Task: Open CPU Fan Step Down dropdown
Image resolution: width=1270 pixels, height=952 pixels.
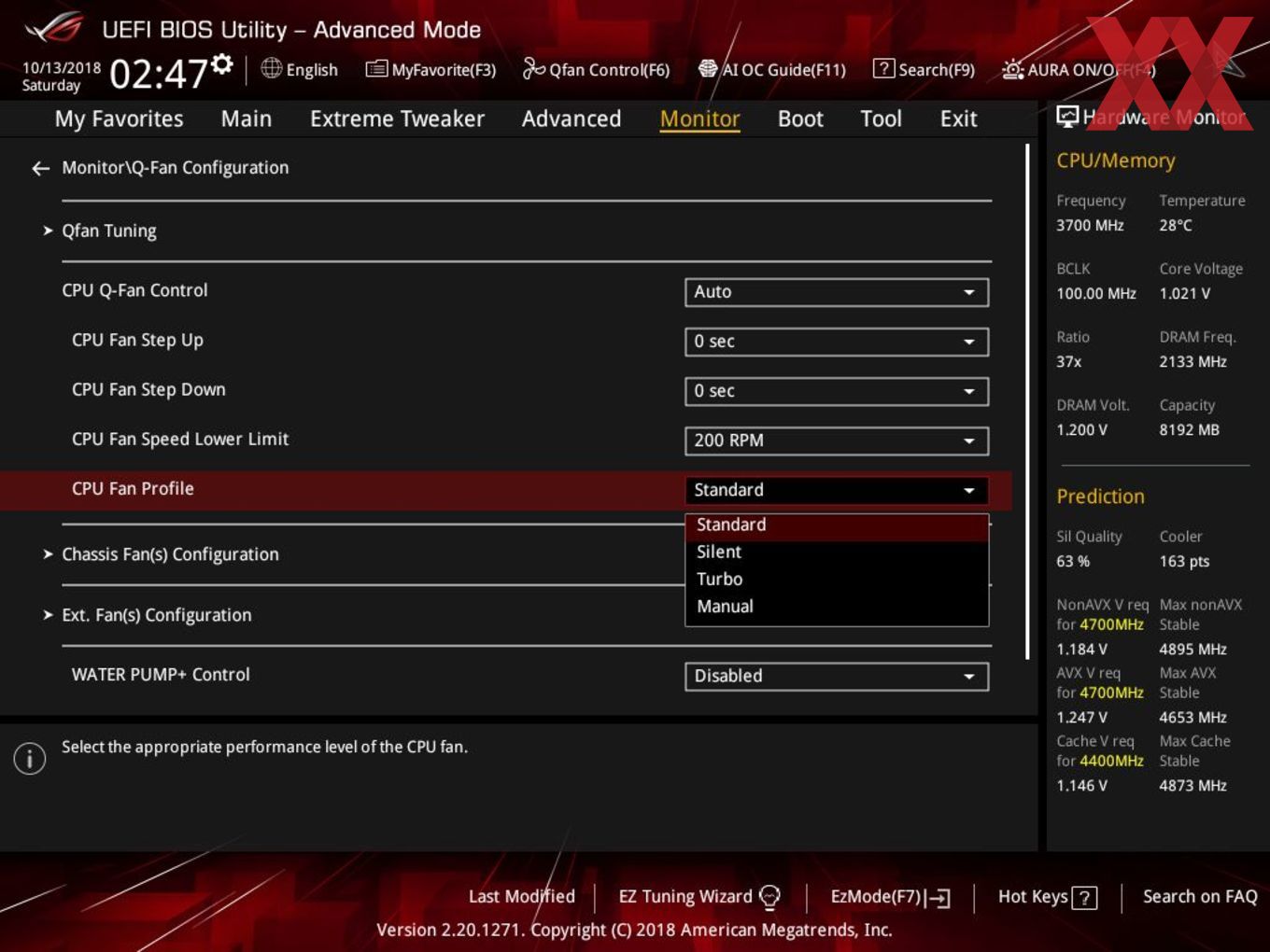Action: coord(837,391)
